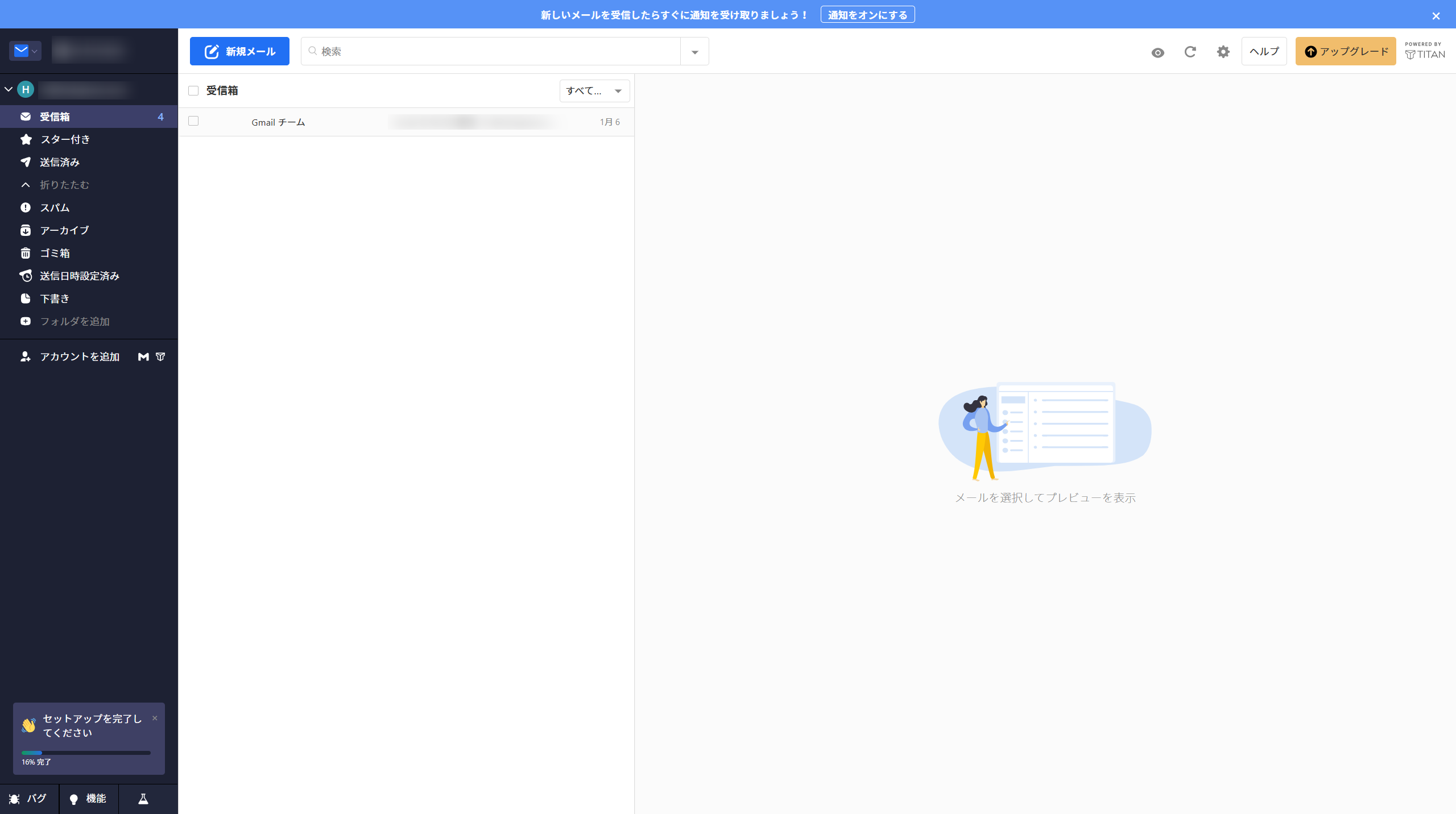Viewport: 1456px width, 814px height.
Task: Open the 下書き drafts folder
Action: [x=55, y=298]
